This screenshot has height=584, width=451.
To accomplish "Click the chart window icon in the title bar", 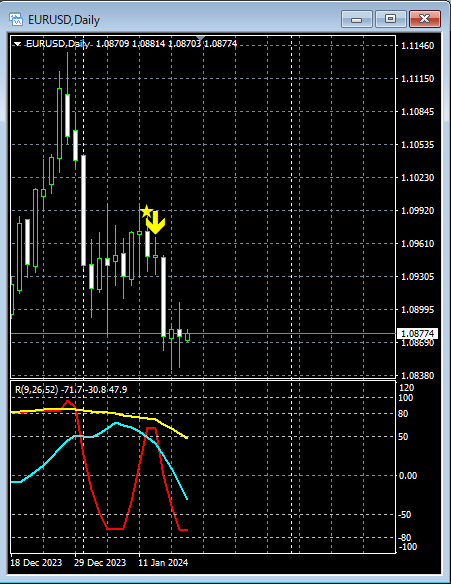I will (16, 19).
